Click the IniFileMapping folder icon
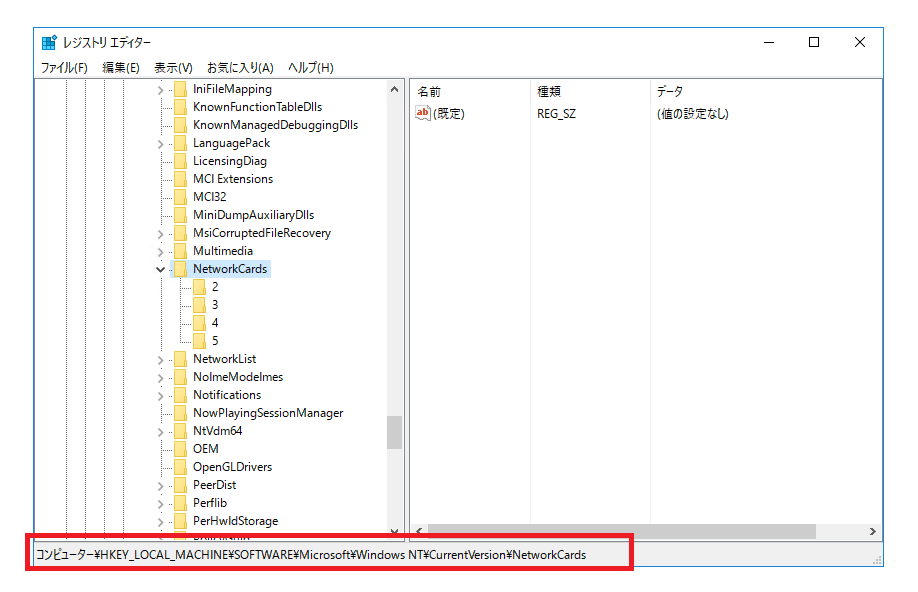This screenshot has height=592, width=918. 181,89
